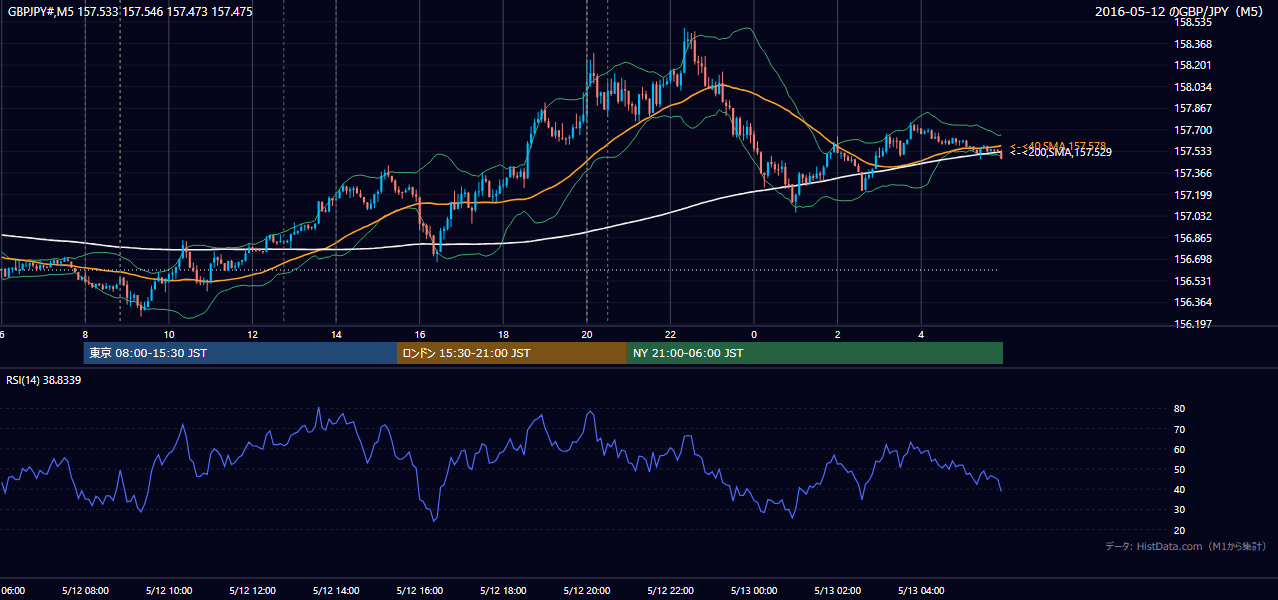Click price axis label 156.531
This screenshot has width=1278, height=600.
(x=1193, y=281)
